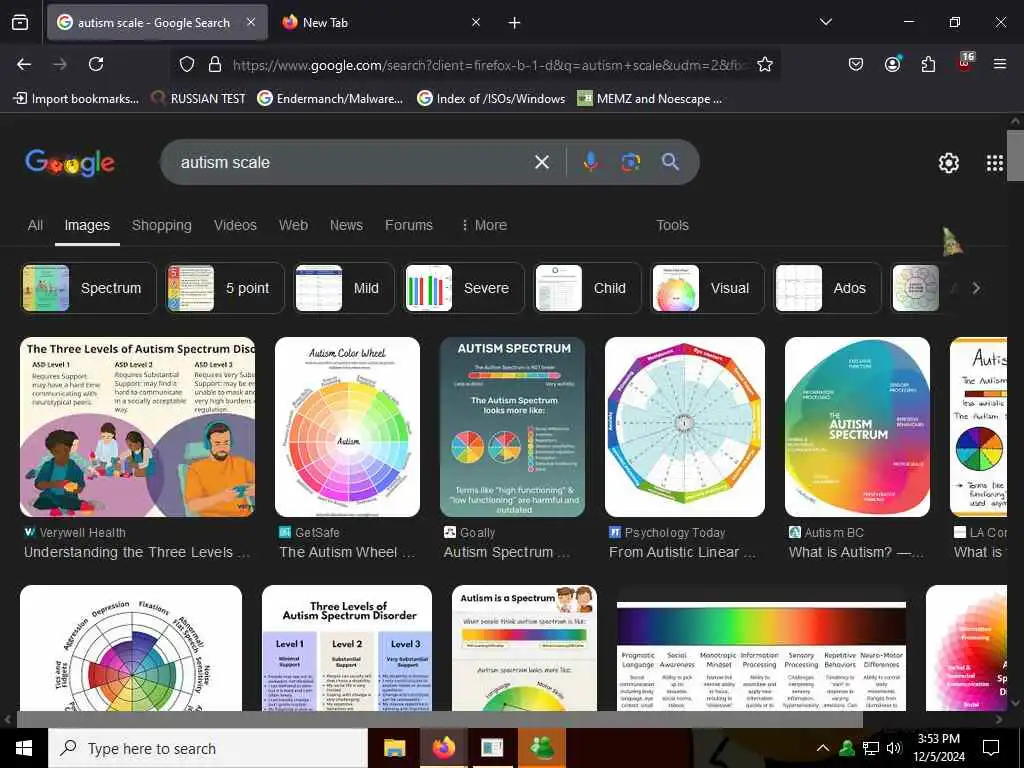
Task: Filter images by Severe chip
Action: [464, 288]
